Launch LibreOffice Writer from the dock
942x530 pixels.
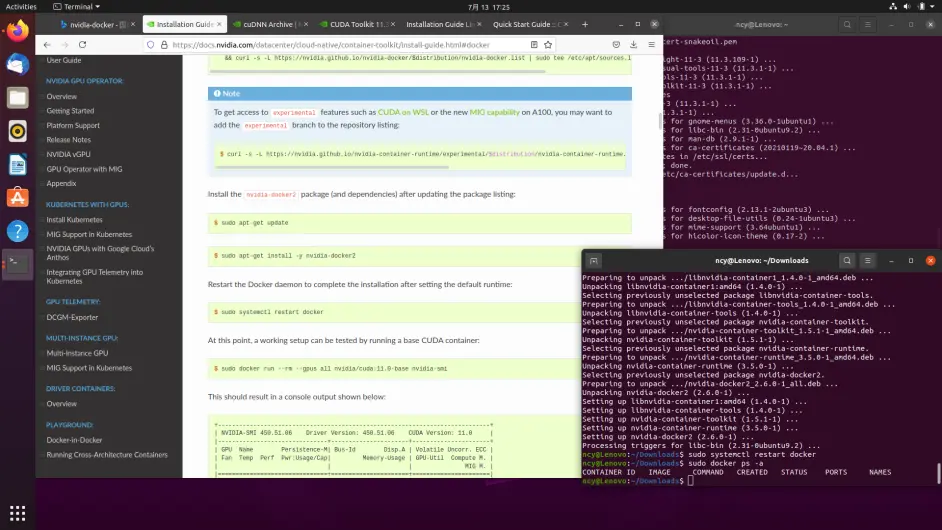(x=17, y=165)
